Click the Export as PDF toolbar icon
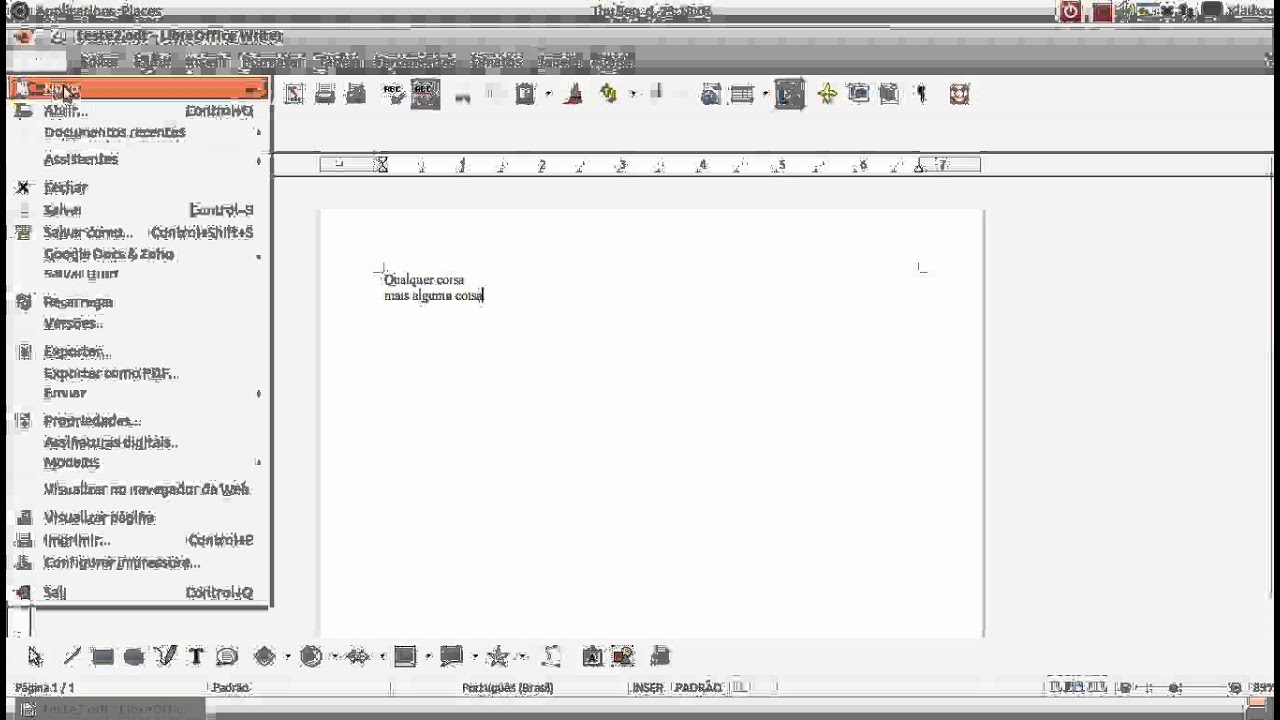This screenshot has width=1280, height=720. [294, 94]
